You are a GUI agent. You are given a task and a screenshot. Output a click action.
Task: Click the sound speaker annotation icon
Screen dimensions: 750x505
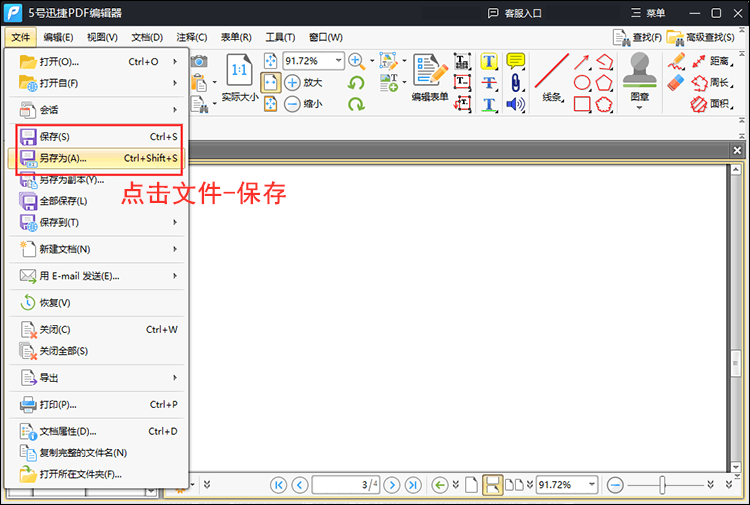click(x=515, y=104)
